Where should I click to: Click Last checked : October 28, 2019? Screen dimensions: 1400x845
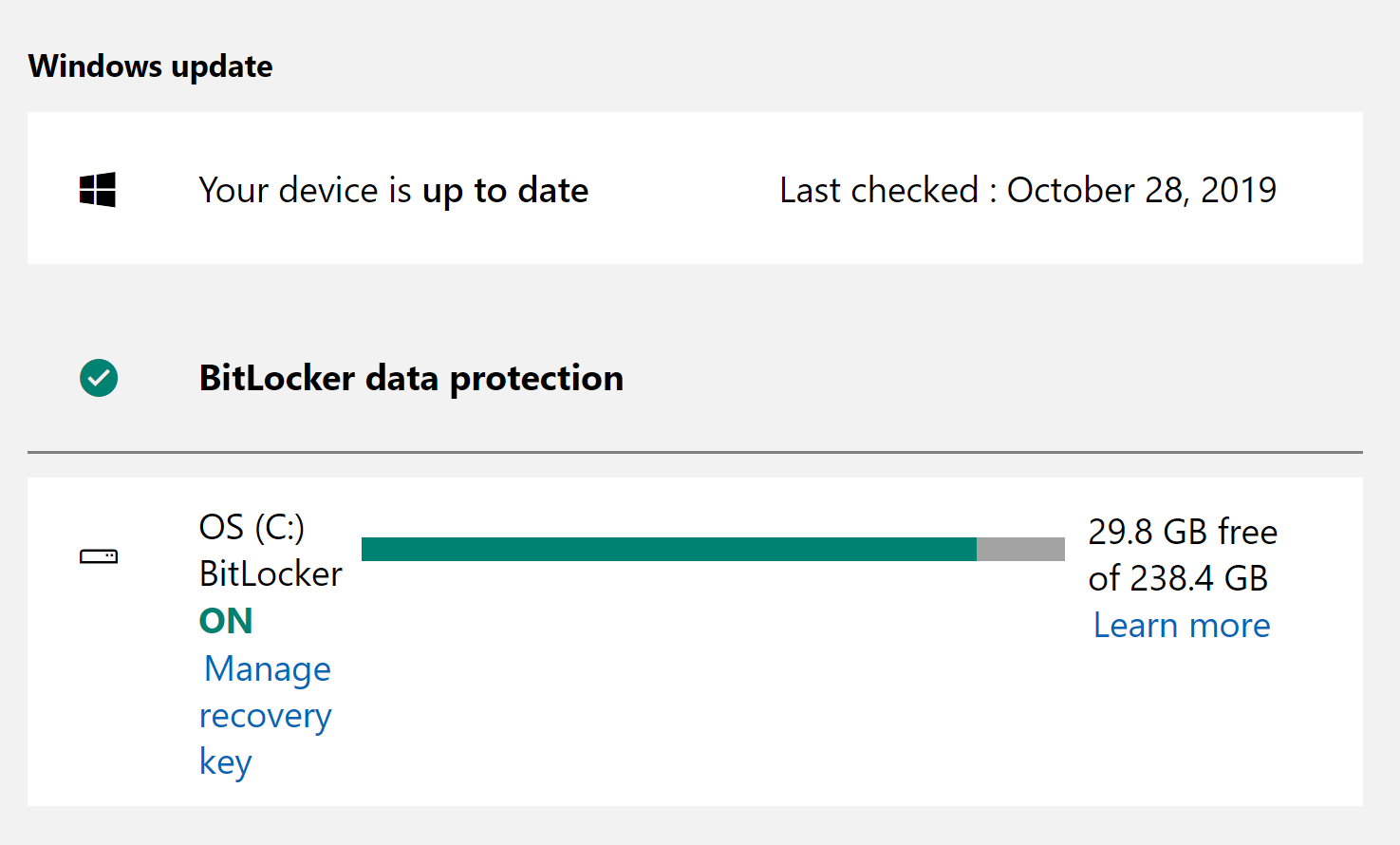point(1027,189)
